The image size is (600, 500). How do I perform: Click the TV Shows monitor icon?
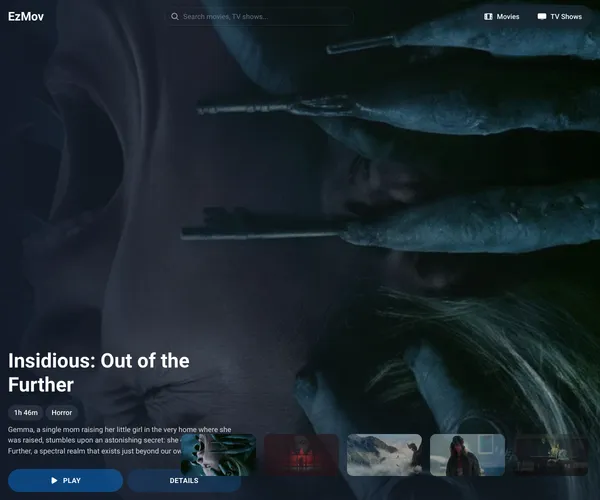542,16
